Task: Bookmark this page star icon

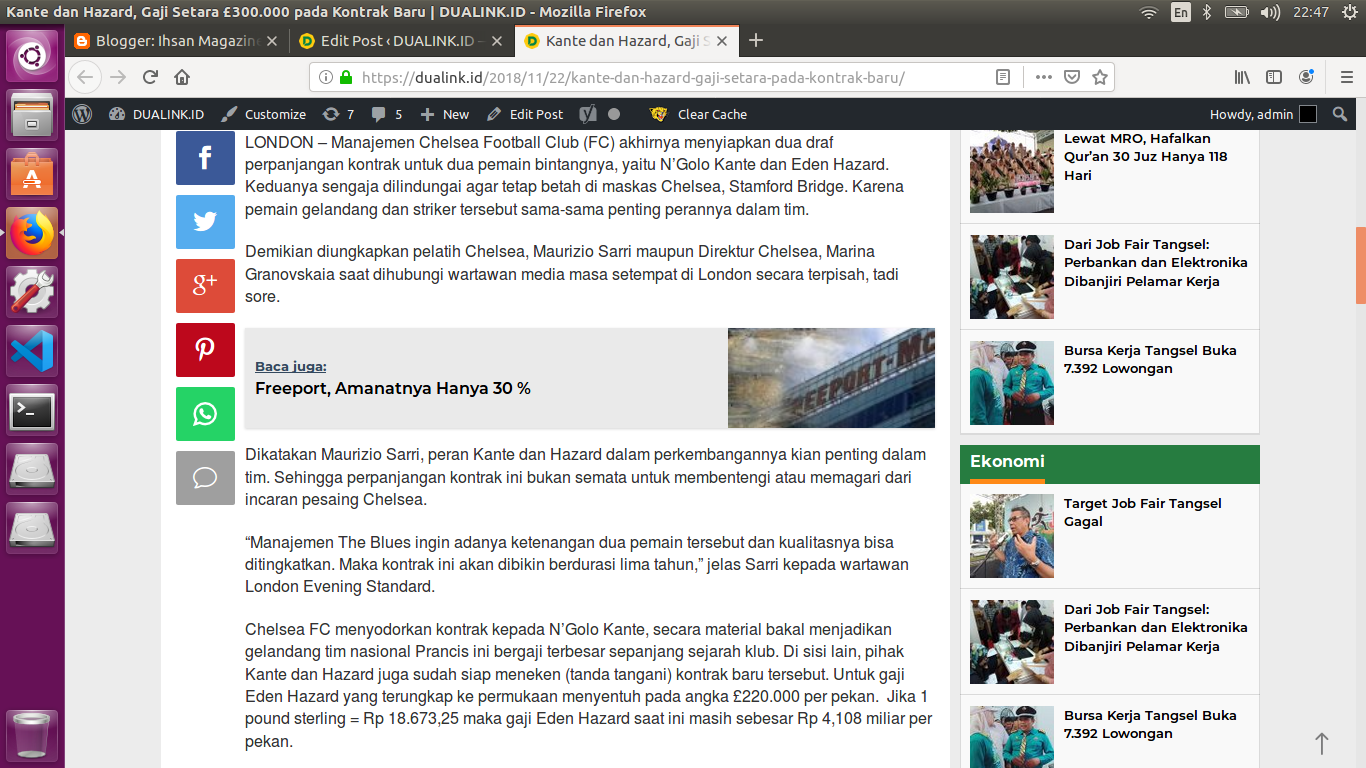Action: tap(1099, 77)
